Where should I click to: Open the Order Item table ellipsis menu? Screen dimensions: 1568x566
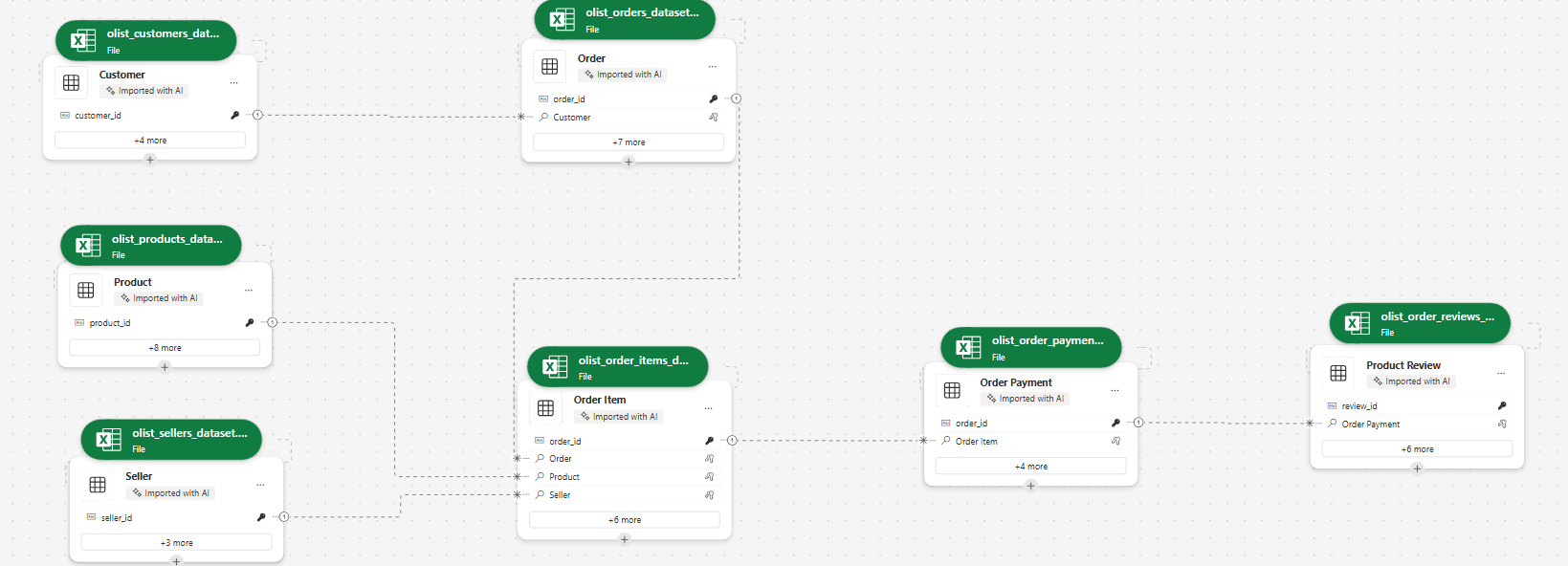708,408
